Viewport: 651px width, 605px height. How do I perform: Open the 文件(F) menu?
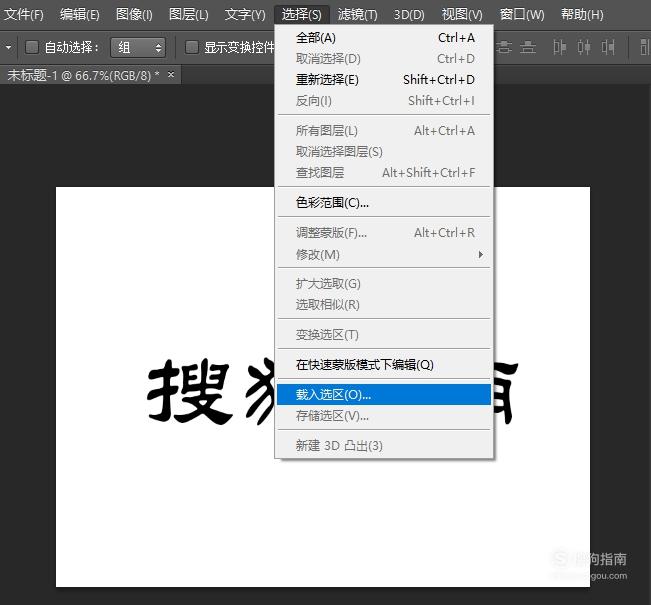pyautogui.click(x=23, y=15)
